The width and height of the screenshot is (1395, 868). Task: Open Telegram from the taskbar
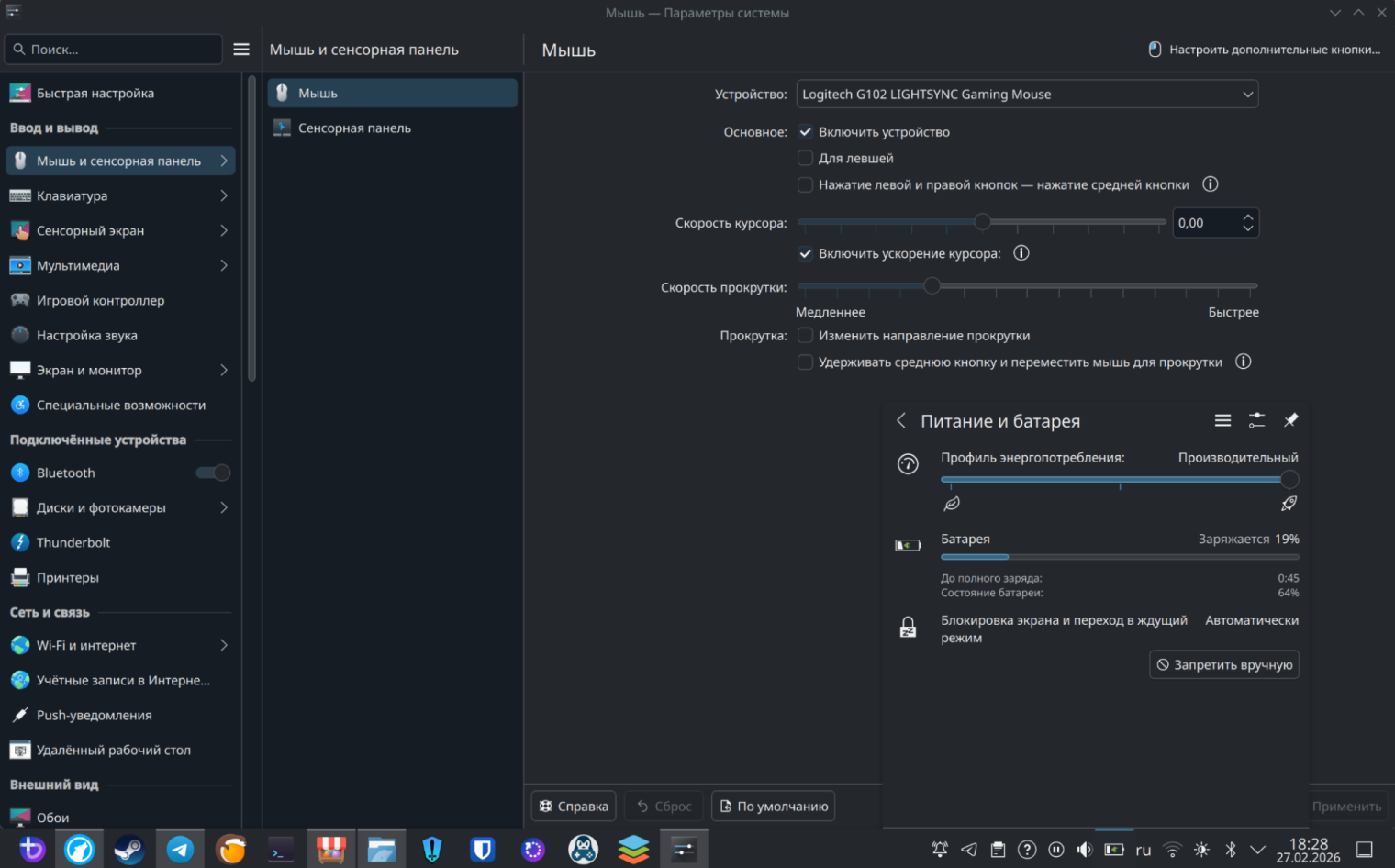[180, 850]
